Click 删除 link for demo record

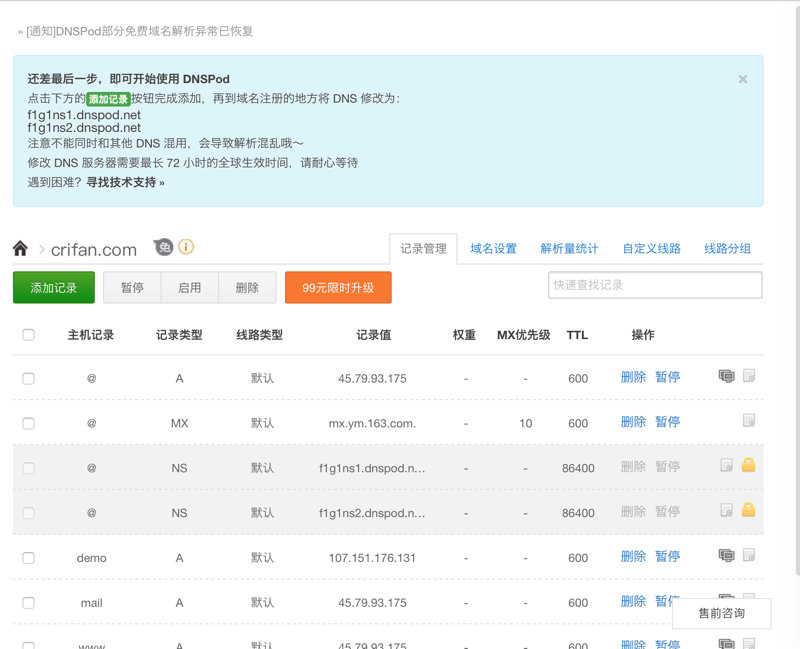633,557
